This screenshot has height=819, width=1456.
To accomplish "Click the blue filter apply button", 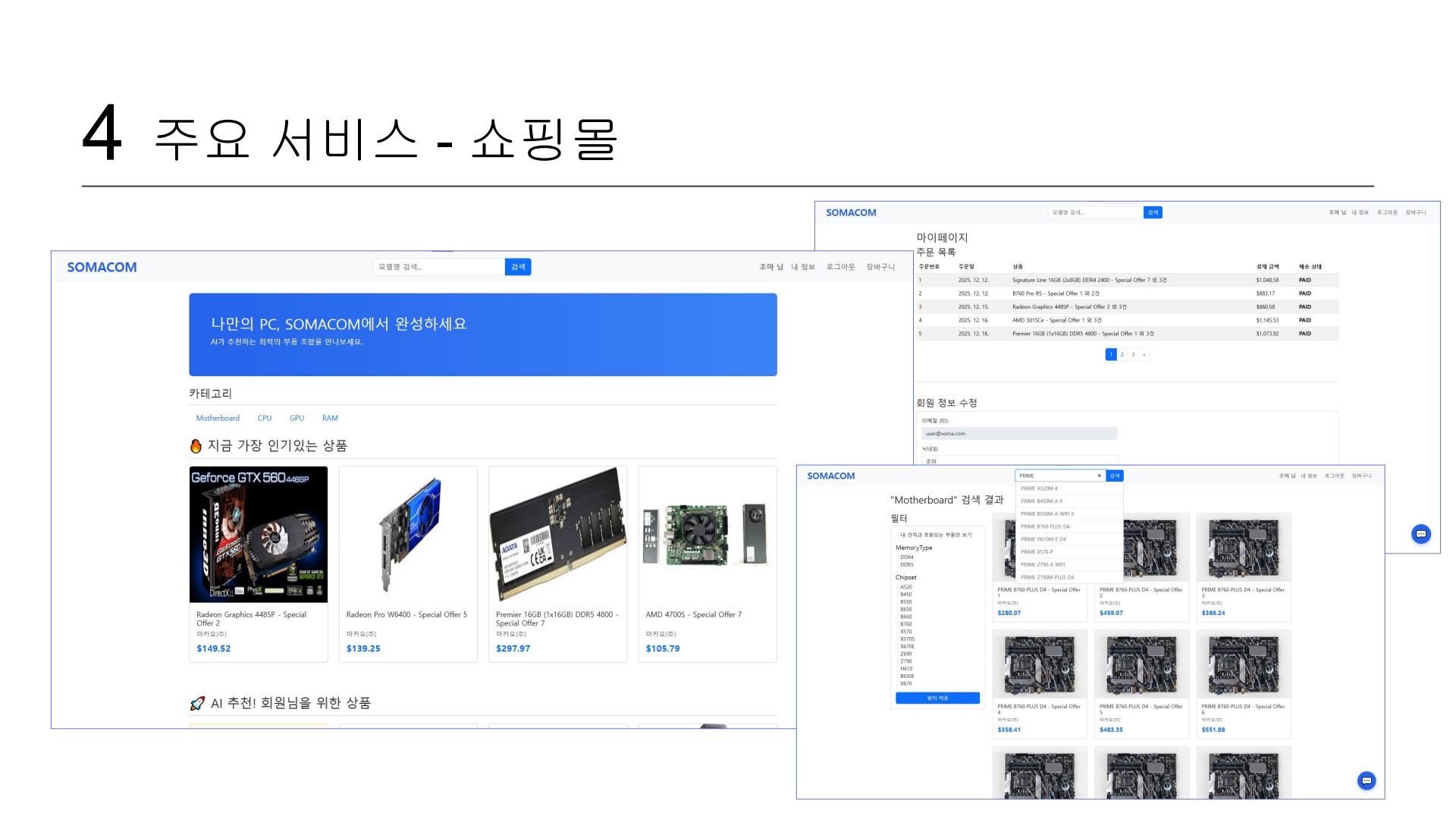I will pos(937,698).
